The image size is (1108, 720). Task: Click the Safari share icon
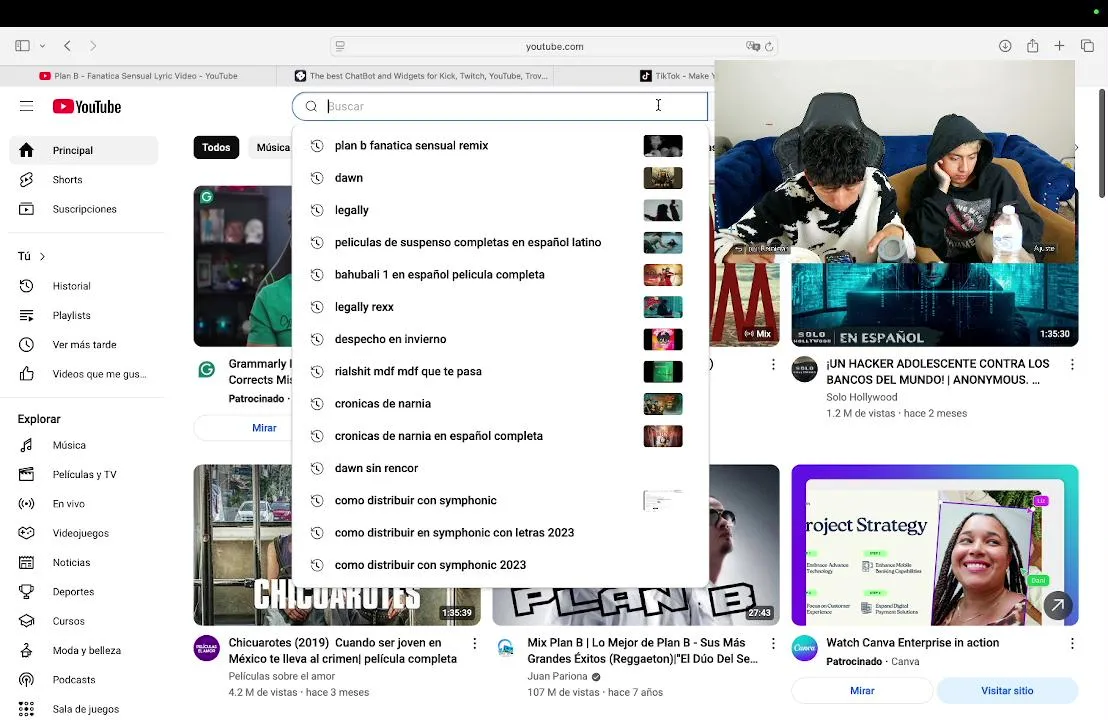coord(1032,46)
